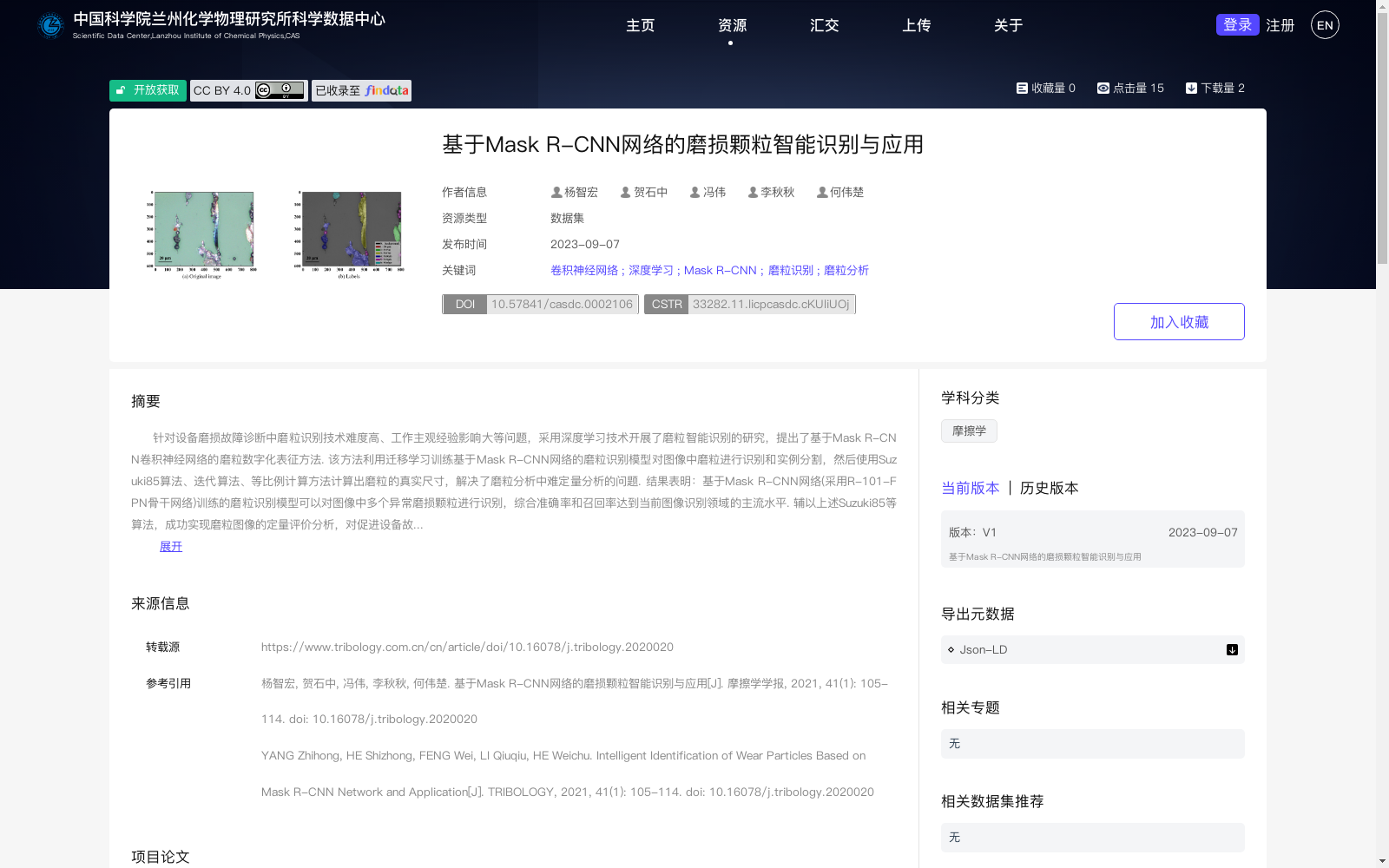Image resolution: width=1389 pixels, height=868 pixels.
Task: Open version V1 entry
Action: [x=1092, y=539]
